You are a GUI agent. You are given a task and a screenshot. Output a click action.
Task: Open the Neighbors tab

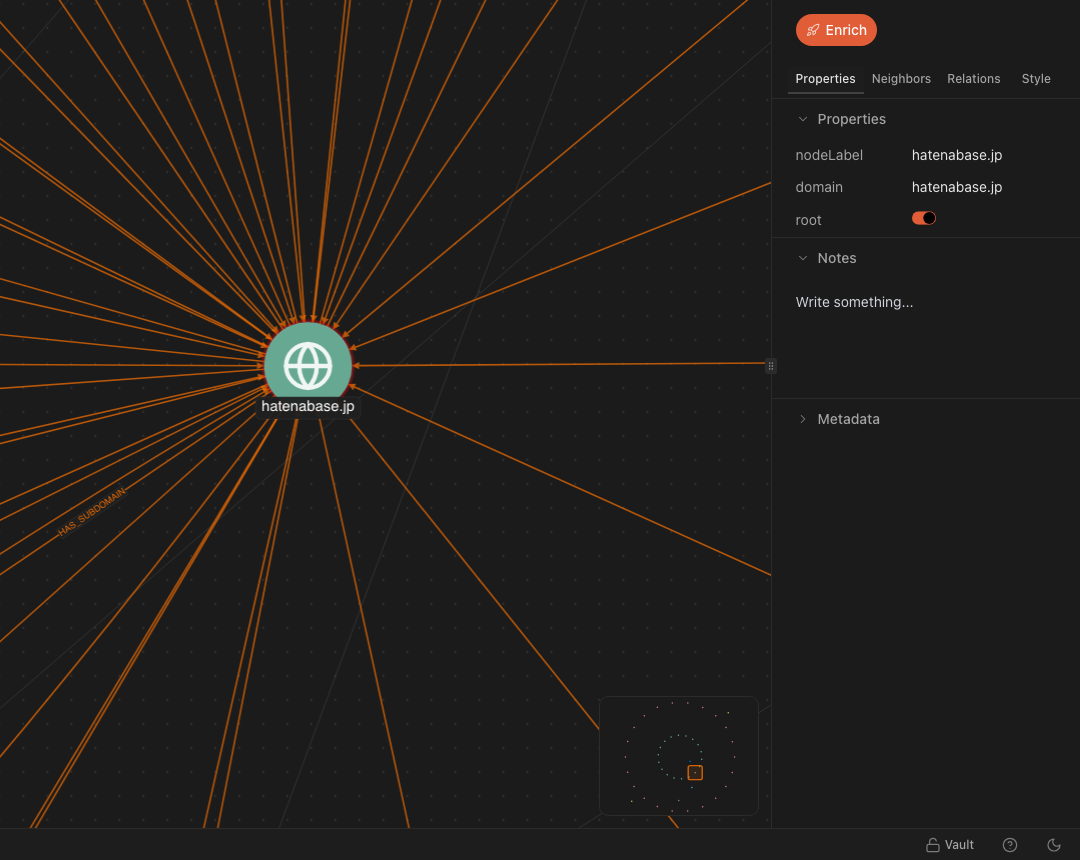coord(901,78)
